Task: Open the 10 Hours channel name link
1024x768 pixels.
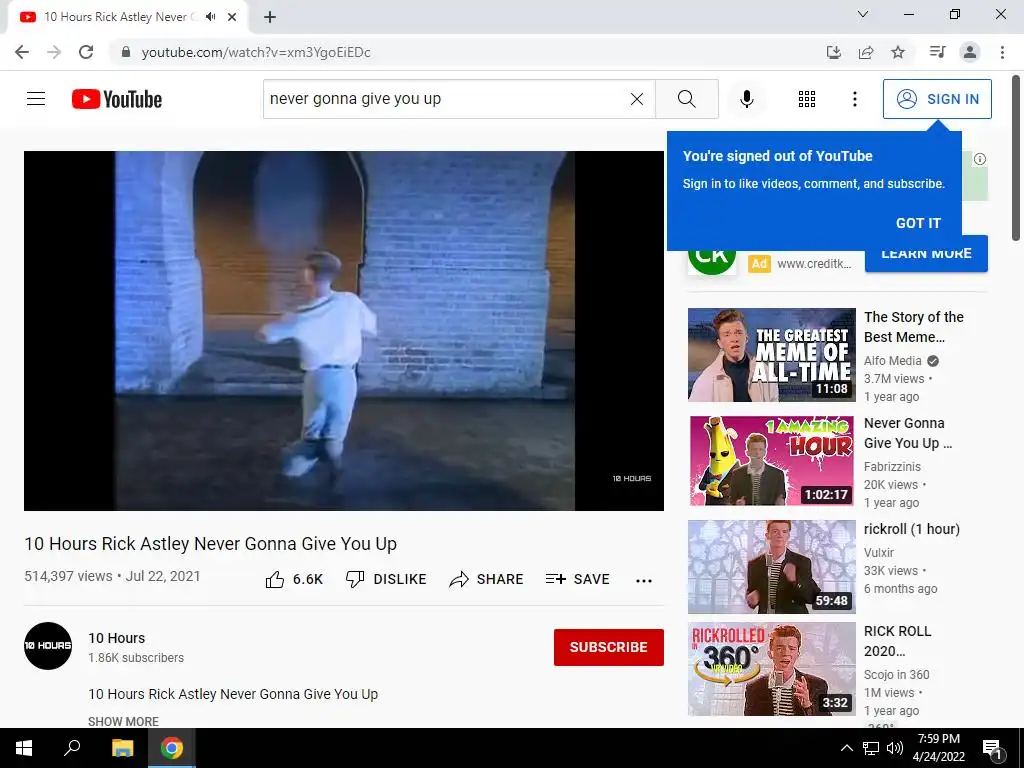Action: 116,638
